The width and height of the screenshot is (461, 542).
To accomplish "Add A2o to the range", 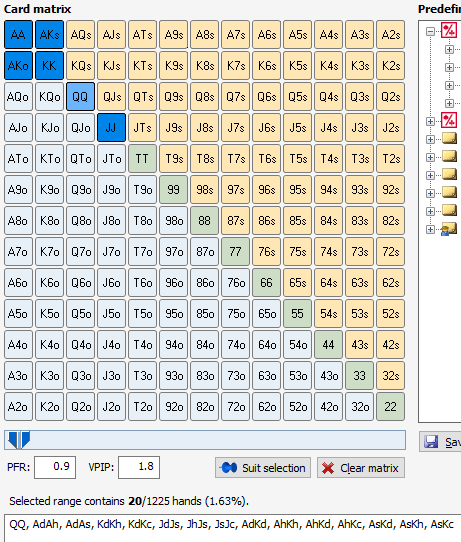I will 18,406.
